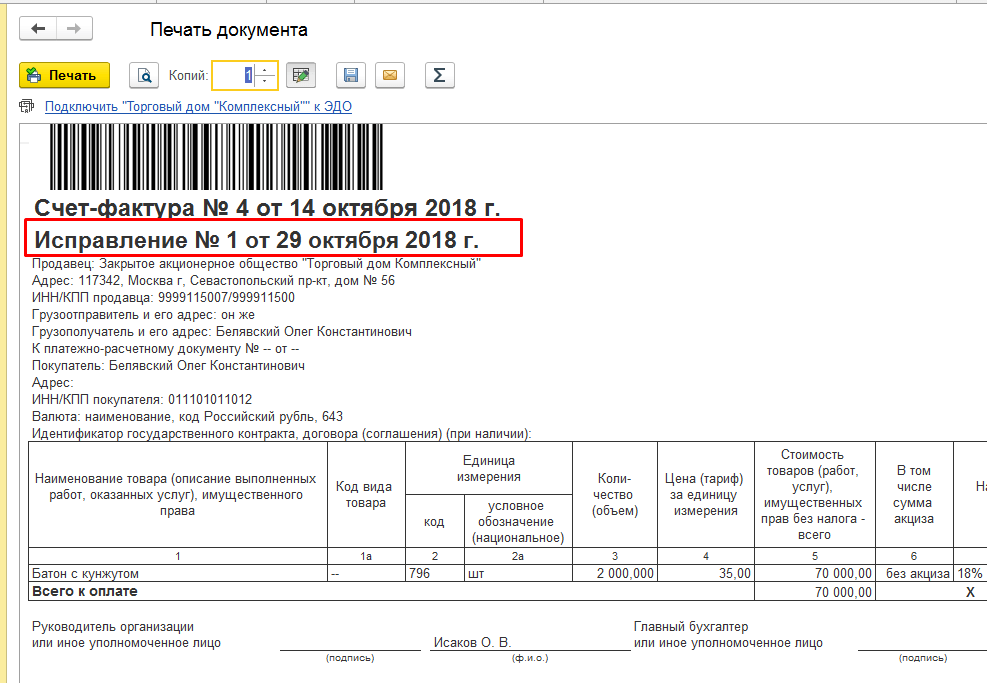Click ИНН/КПП продавца: 9999115007/999911500
Screen dimensions: 987x683
coord(163,298)
